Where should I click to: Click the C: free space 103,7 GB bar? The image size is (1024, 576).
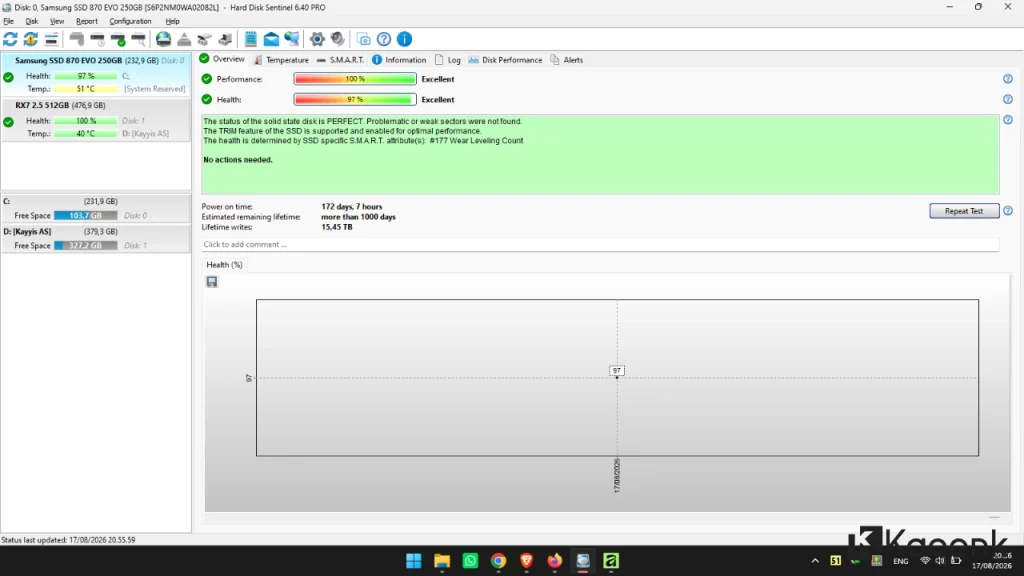click(86, 216)
